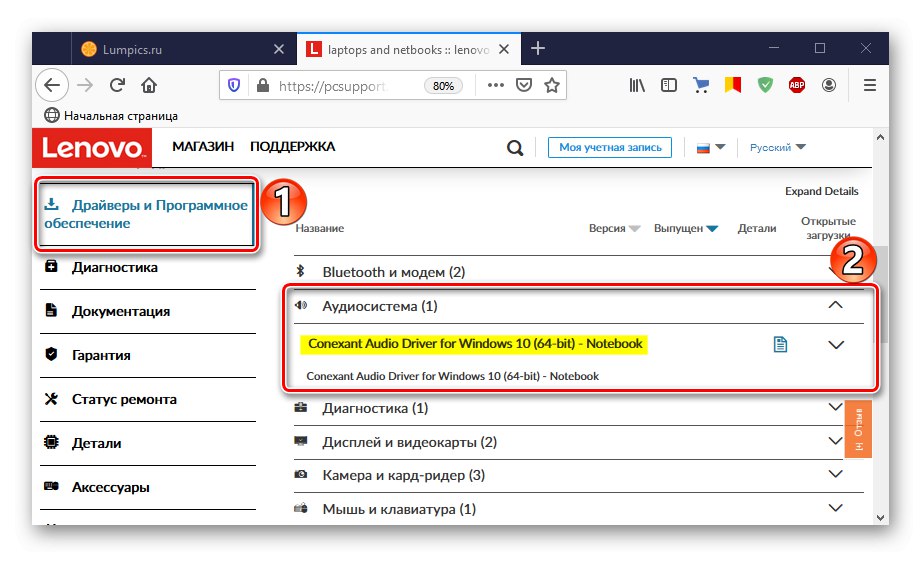Sort by Выпущен column
This screenshot has width=921, height=565.
tap(685, 228)
